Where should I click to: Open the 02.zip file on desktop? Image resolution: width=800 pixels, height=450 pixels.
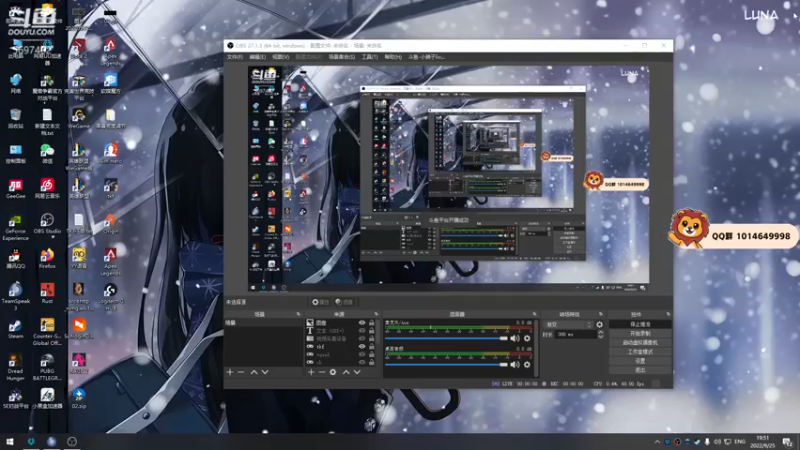pos(79,399)
